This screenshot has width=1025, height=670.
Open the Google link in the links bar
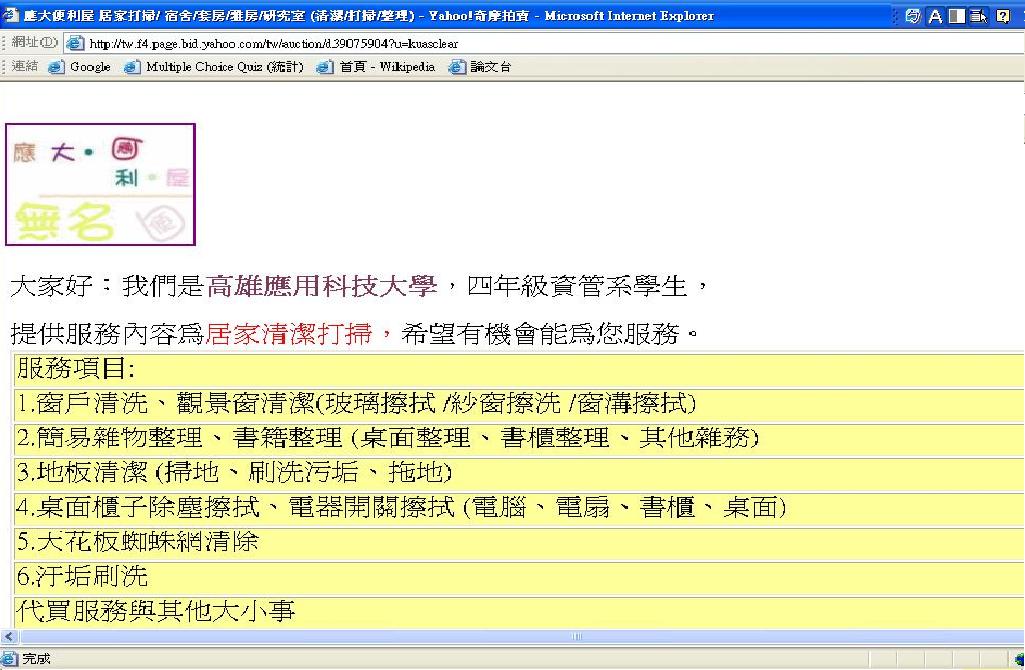pyautogui.click(x=80, y=67)
